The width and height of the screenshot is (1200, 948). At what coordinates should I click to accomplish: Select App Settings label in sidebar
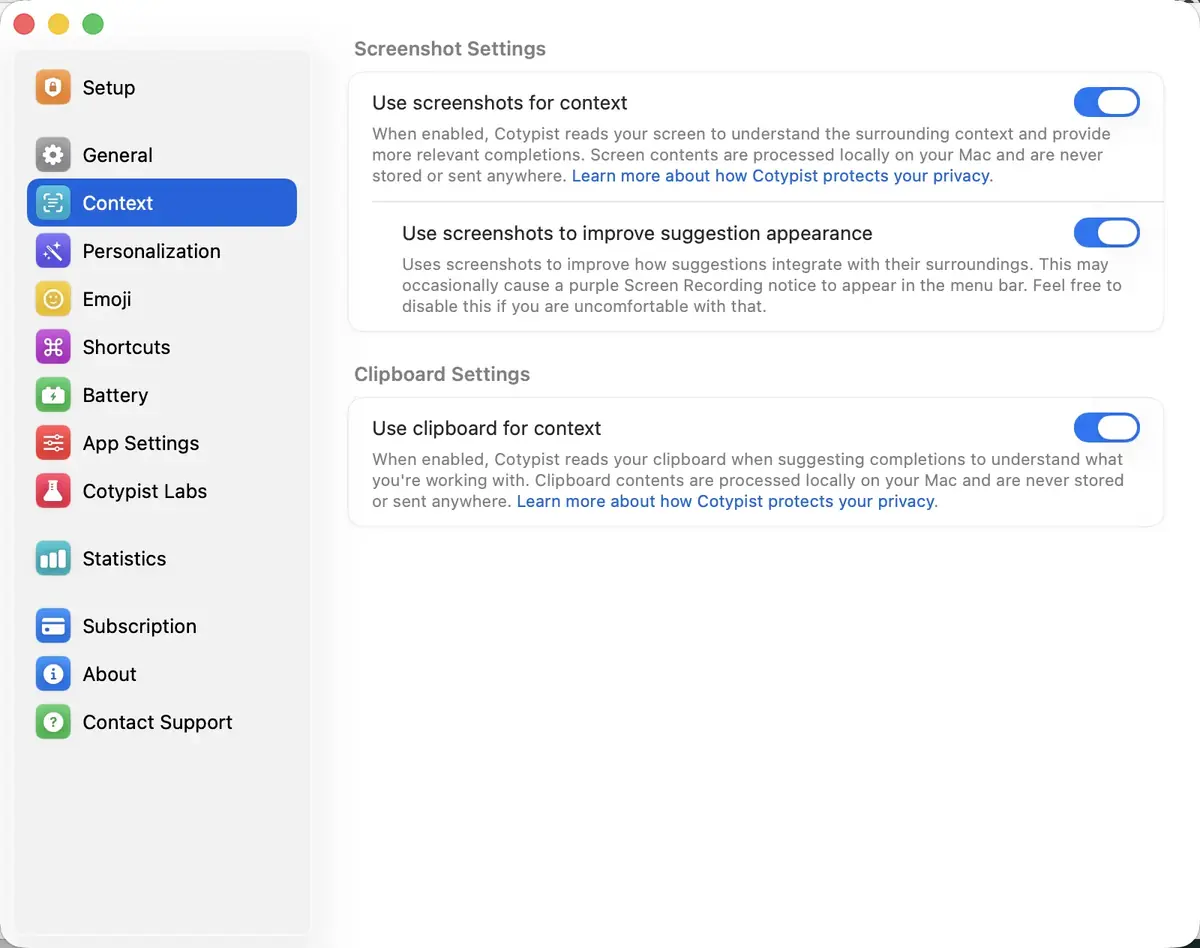pos(141,443)
